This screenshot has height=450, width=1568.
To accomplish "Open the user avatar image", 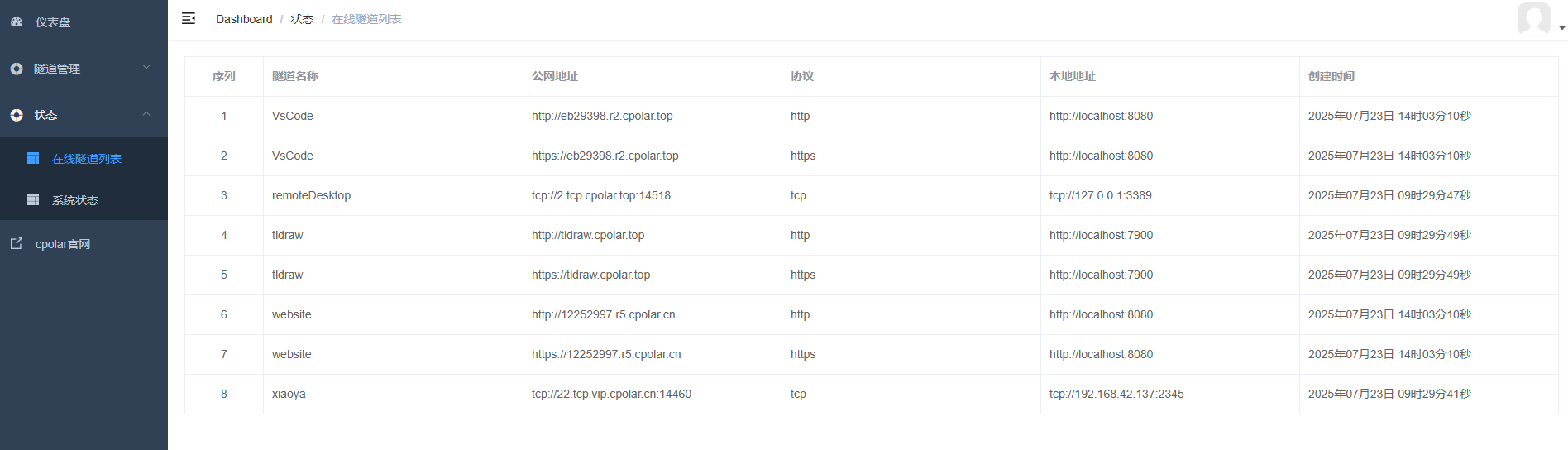I will (1533, 18).
